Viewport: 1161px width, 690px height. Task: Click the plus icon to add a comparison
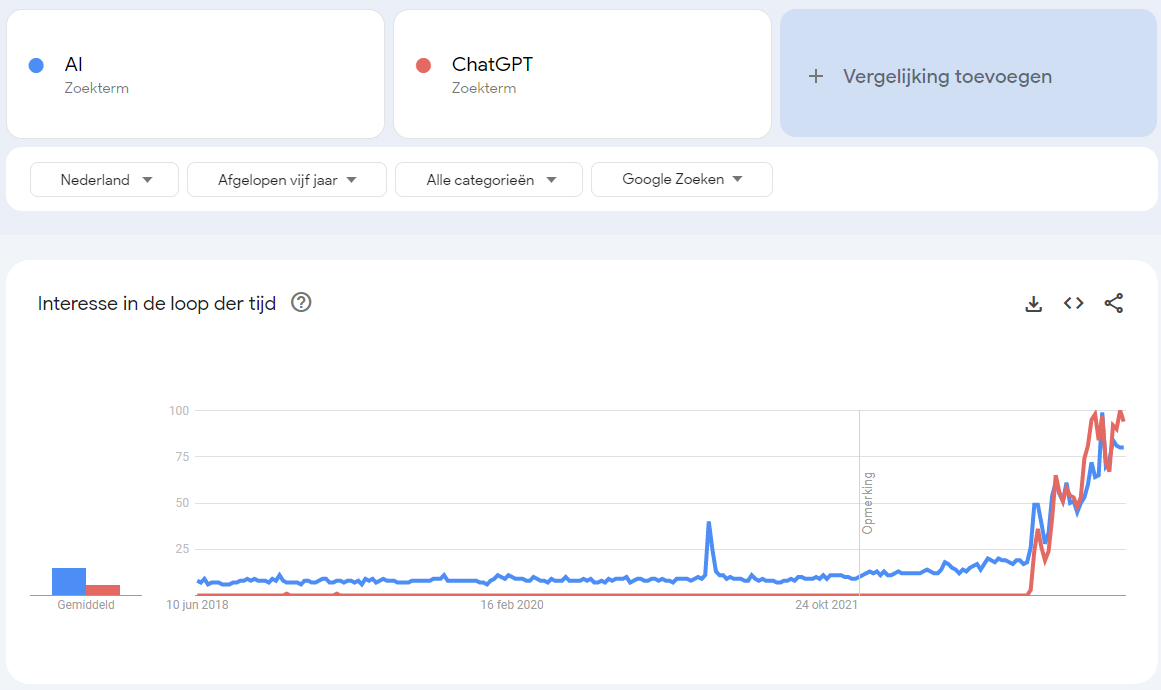click(816, 75)
